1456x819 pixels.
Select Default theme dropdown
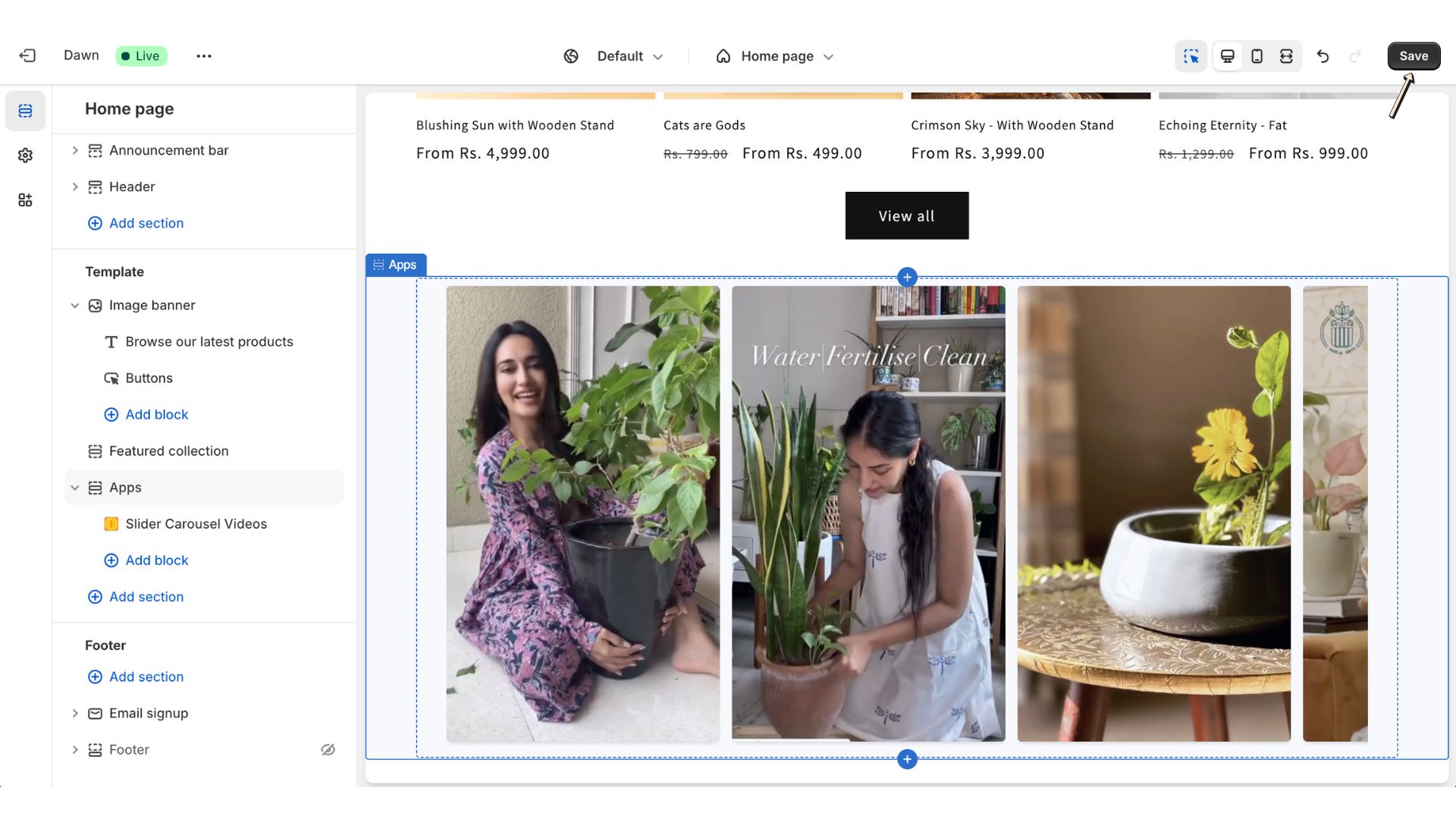pos(614,56)
